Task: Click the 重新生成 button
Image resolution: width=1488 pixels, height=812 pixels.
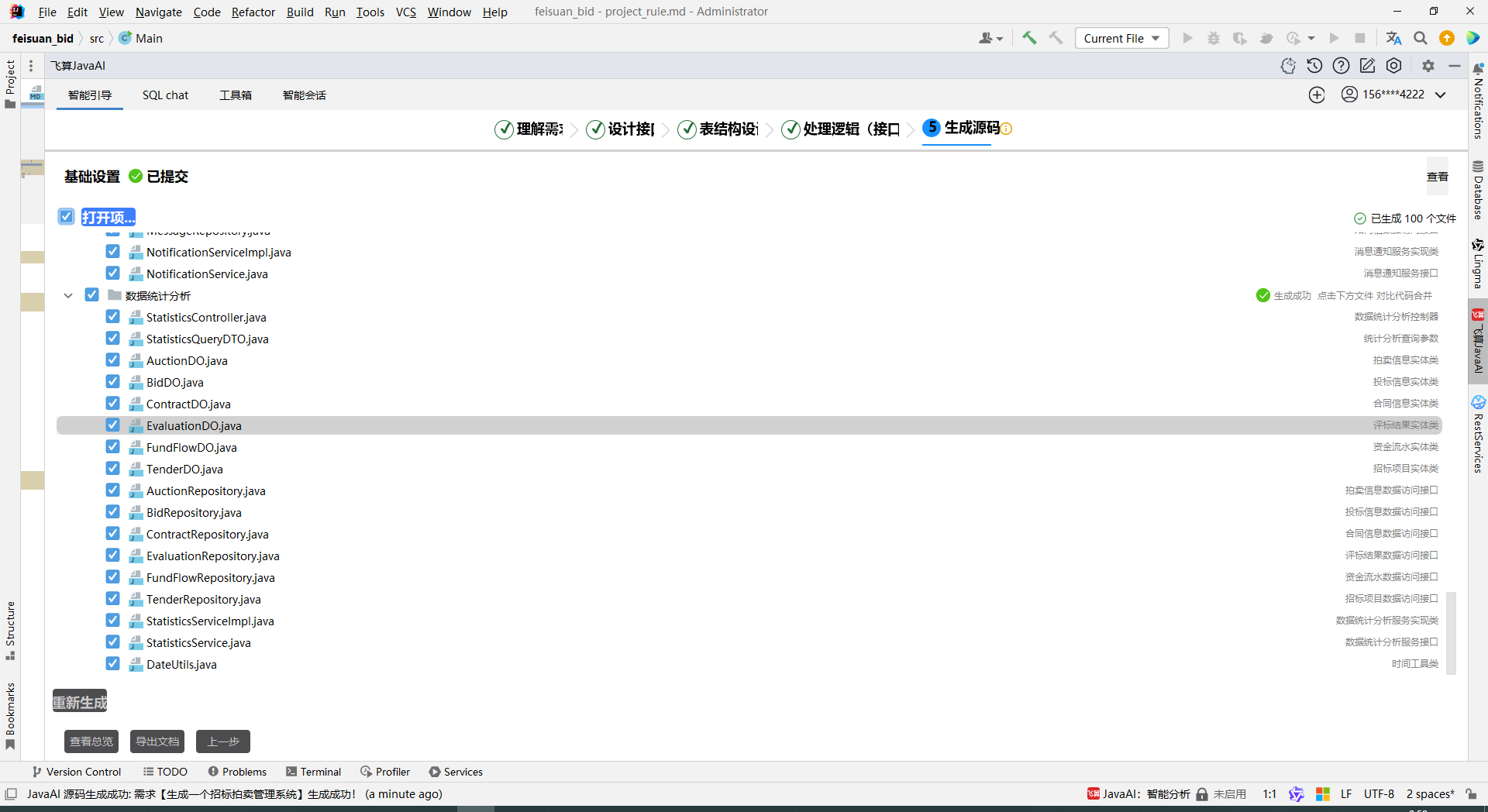Action: coord(80,702)
